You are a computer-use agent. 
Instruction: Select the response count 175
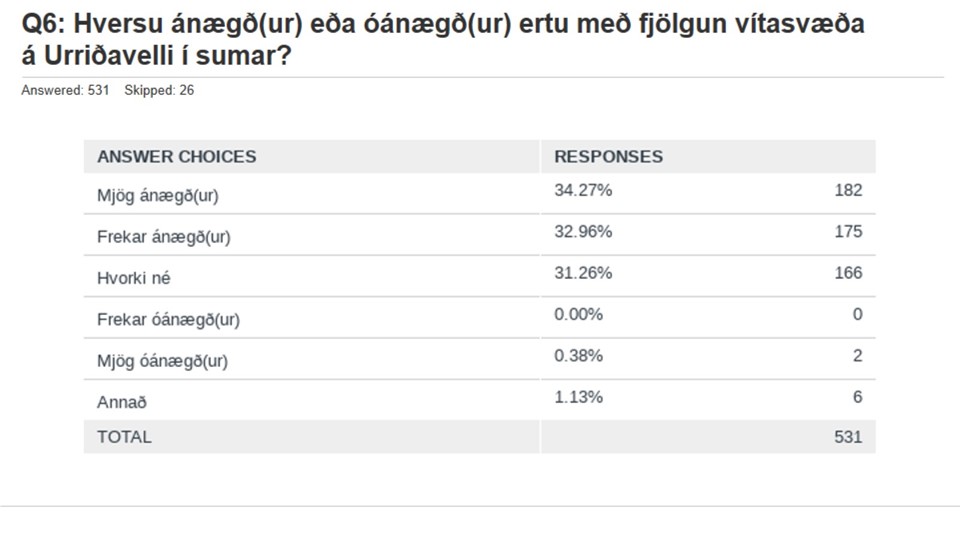[849, 231]
